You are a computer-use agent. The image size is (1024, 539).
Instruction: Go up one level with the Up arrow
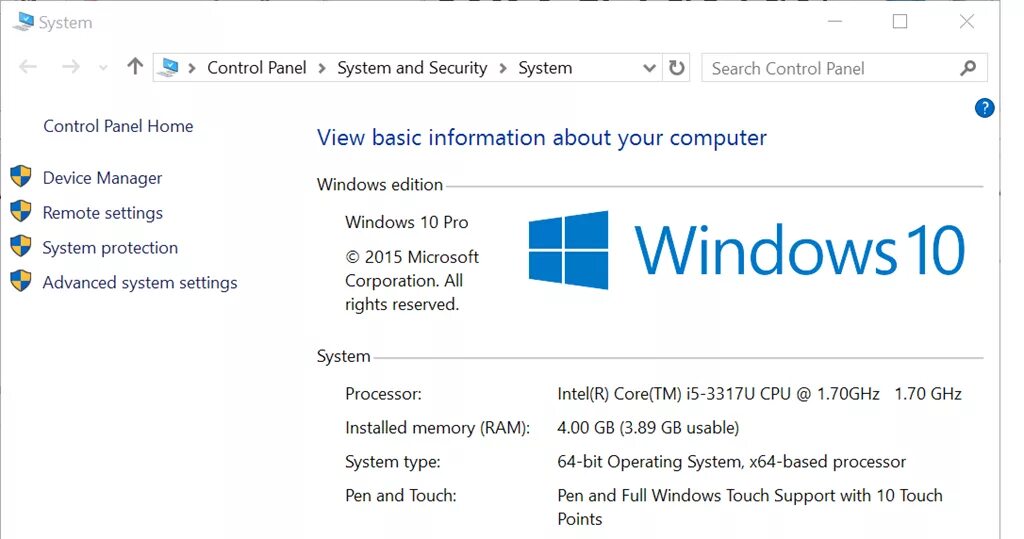pos(135,67)
